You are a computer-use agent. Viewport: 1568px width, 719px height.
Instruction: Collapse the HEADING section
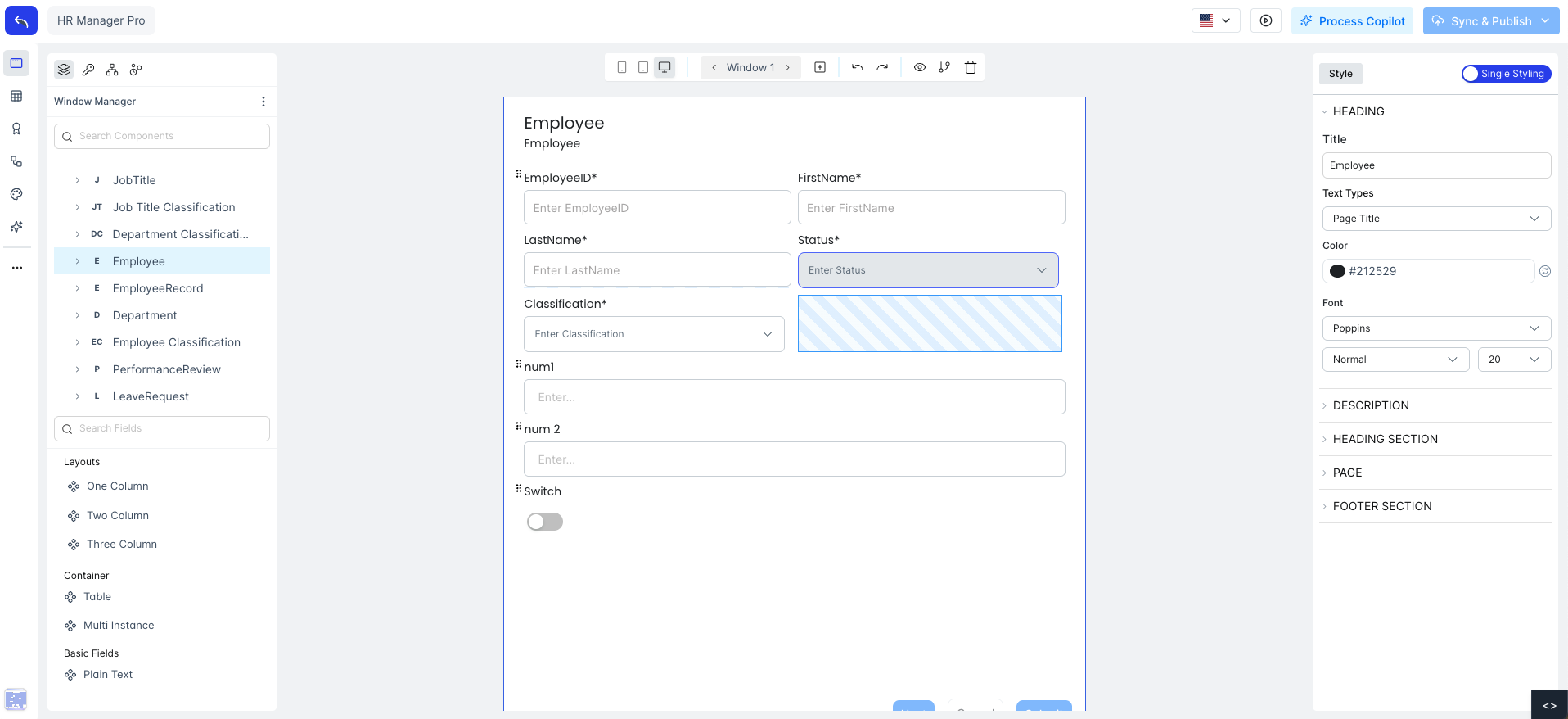[x=1436, y=111]
